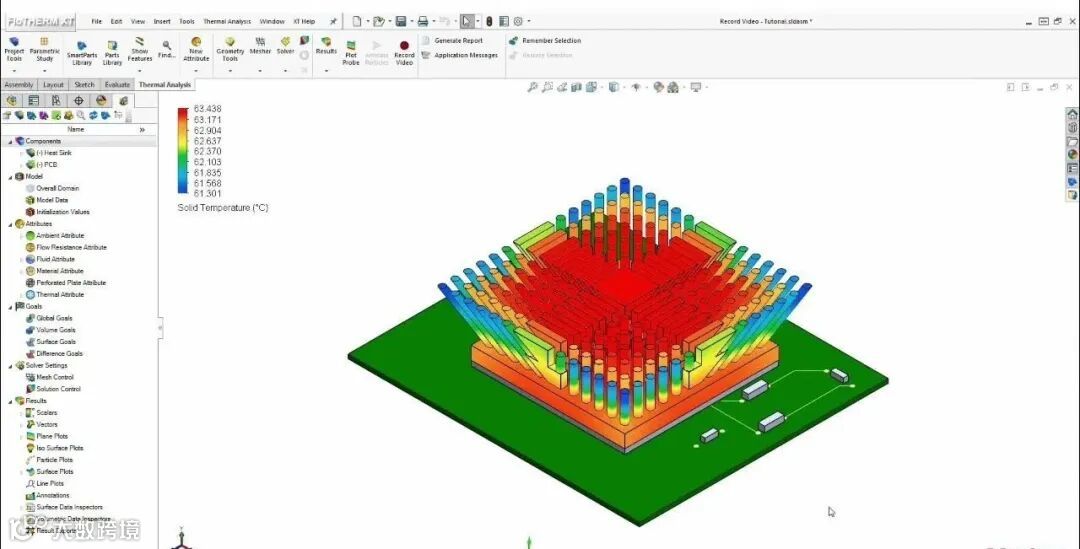Click the Save disk icon
Viewport: 1080px width, 549px height.
click(x=401, y=21)
